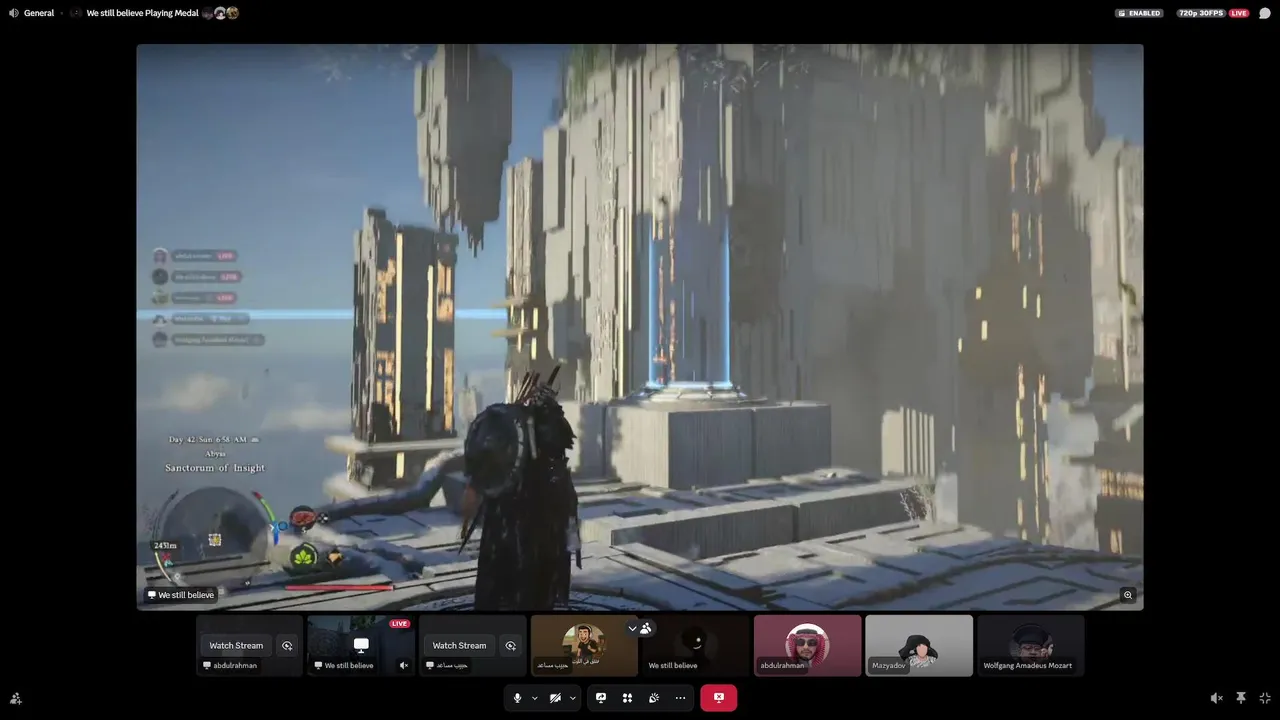Open the activities launcher icon
1280x720 pixels.
tap(627, 698)
